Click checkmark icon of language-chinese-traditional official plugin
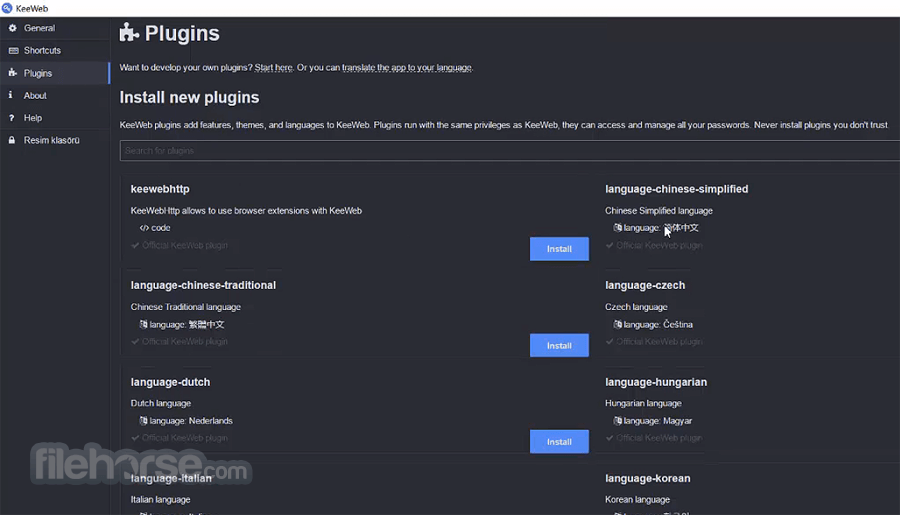 click(135, 342)
